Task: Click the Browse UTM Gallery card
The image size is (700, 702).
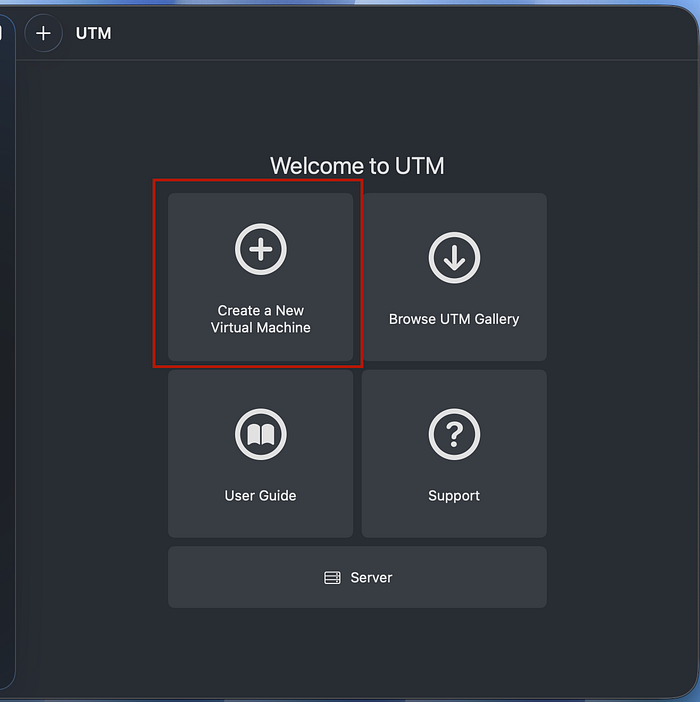Action: [454, 277]
